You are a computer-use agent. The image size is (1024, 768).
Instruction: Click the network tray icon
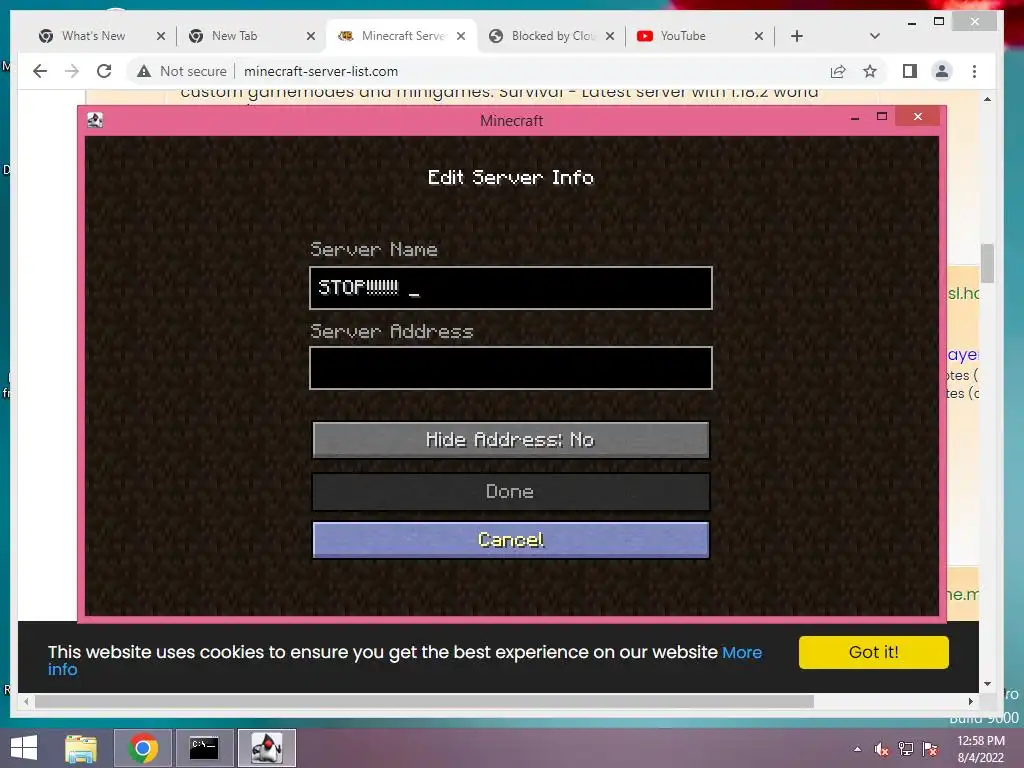coord(906,749)
